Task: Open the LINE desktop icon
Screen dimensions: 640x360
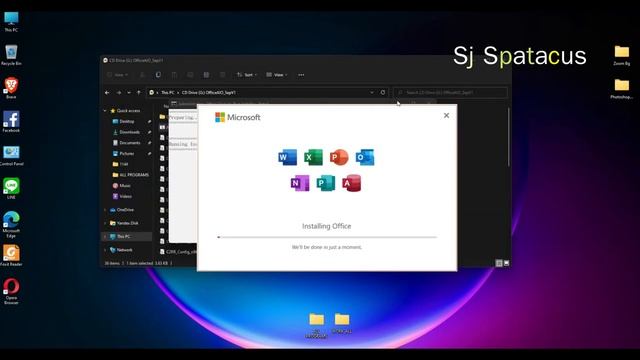Action: (11, 189)
